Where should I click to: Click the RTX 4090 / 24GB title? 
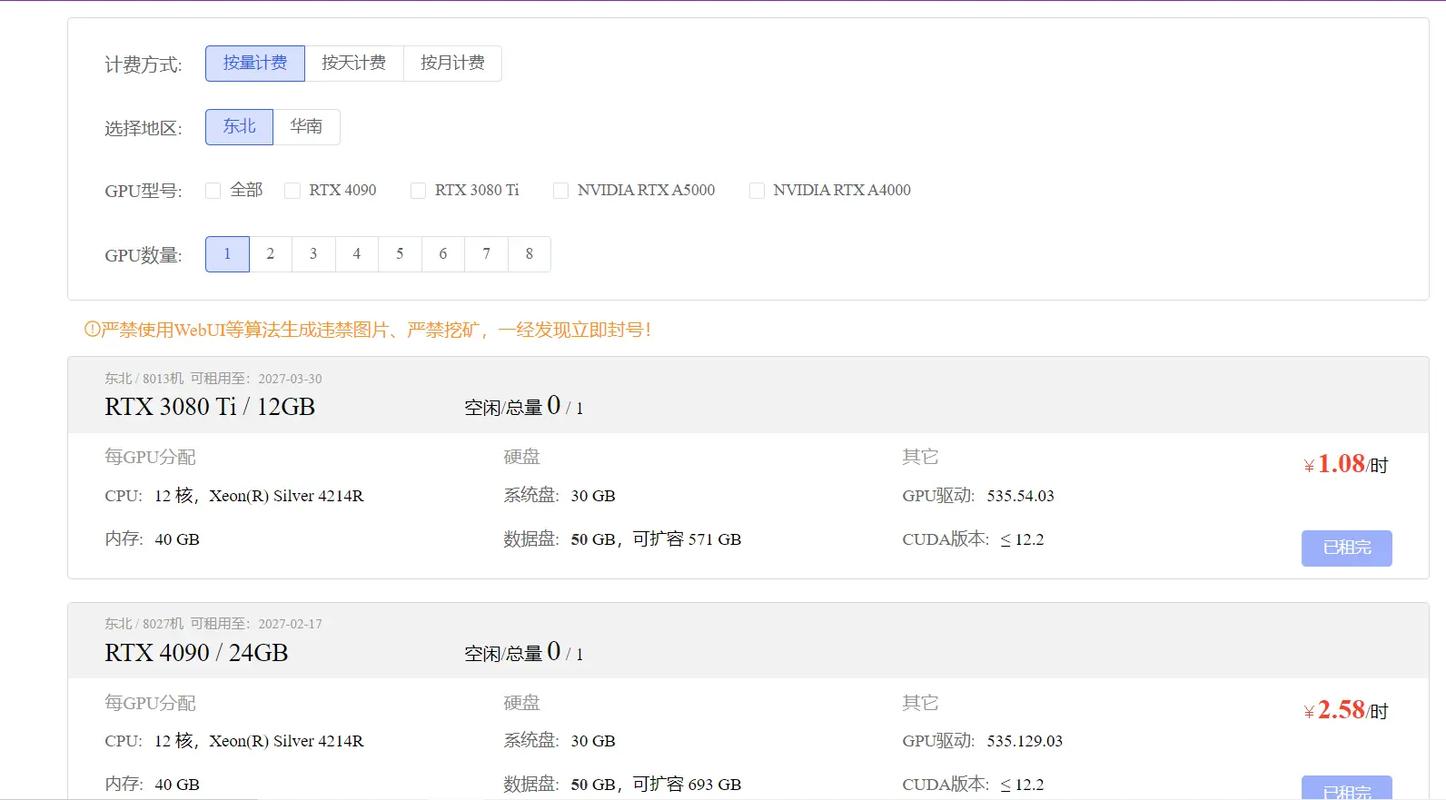tap(196, 653)
